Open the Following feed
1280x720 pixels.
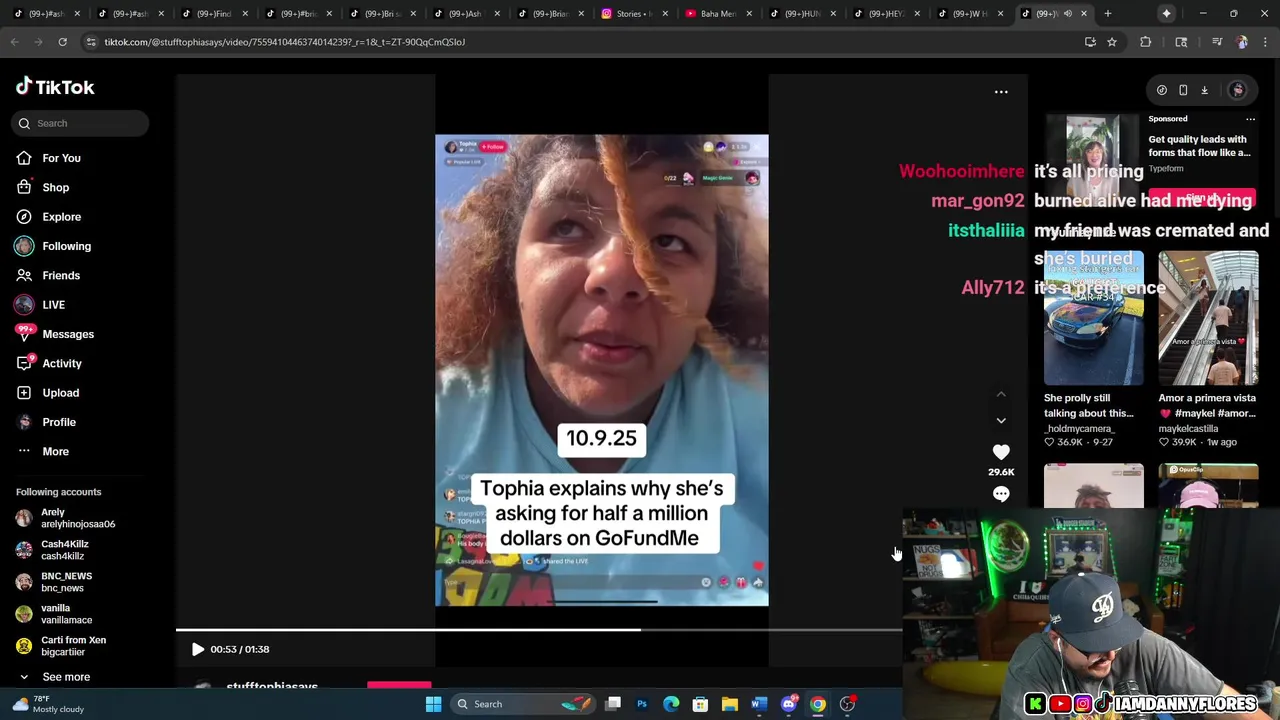(x=66, y=246)
